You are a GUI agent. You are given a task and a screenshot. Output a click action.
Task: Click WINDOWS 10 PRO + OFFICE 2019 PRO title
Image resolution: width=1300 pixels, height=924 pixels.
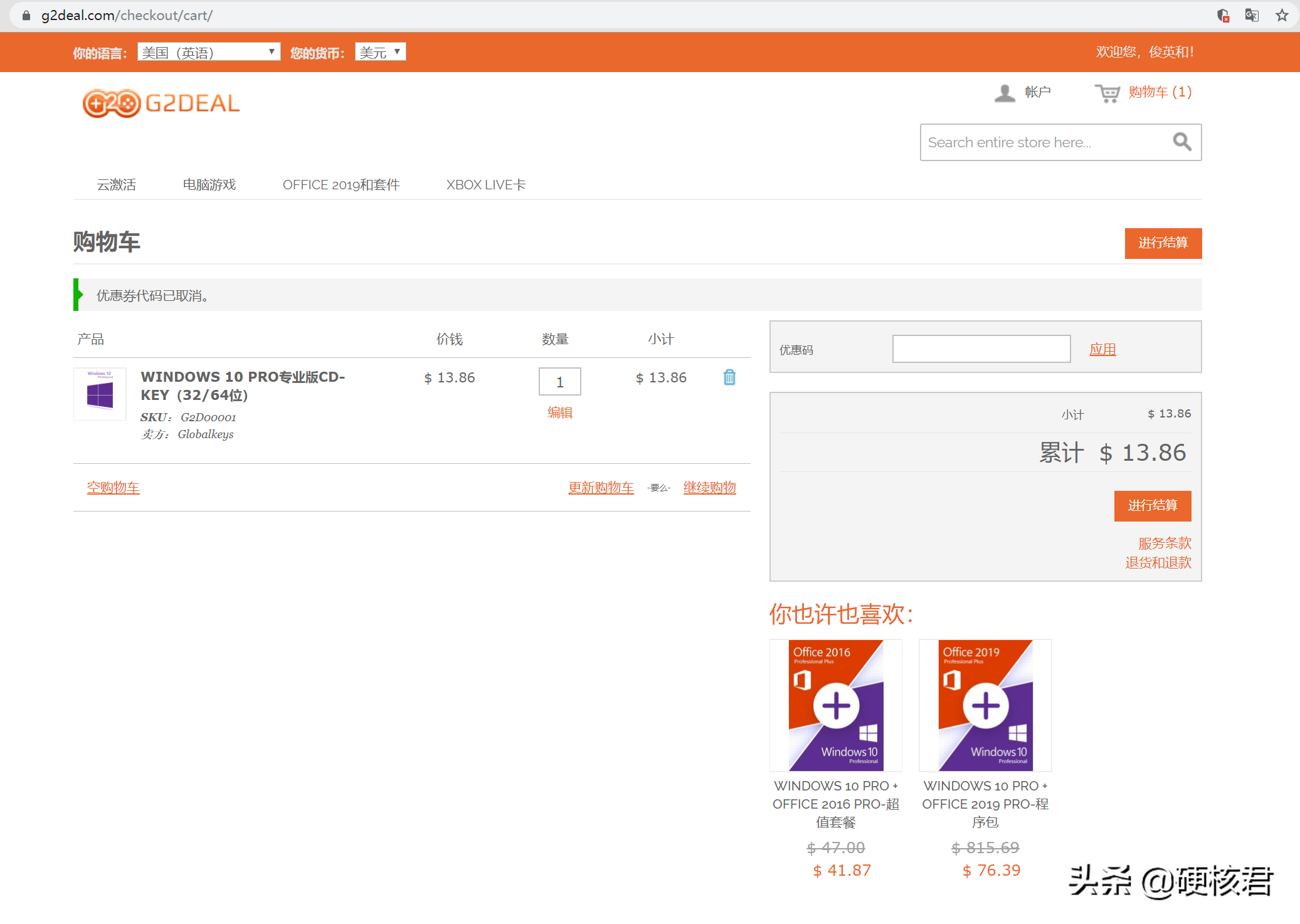click(x=985, y=804)
